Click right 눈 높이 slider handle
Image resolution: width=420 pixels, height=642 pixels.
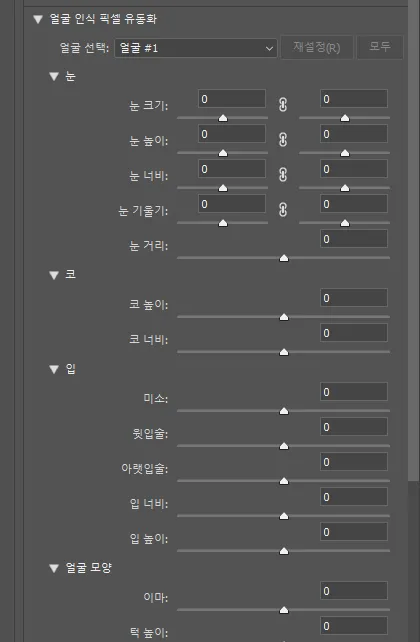(345, 153)
